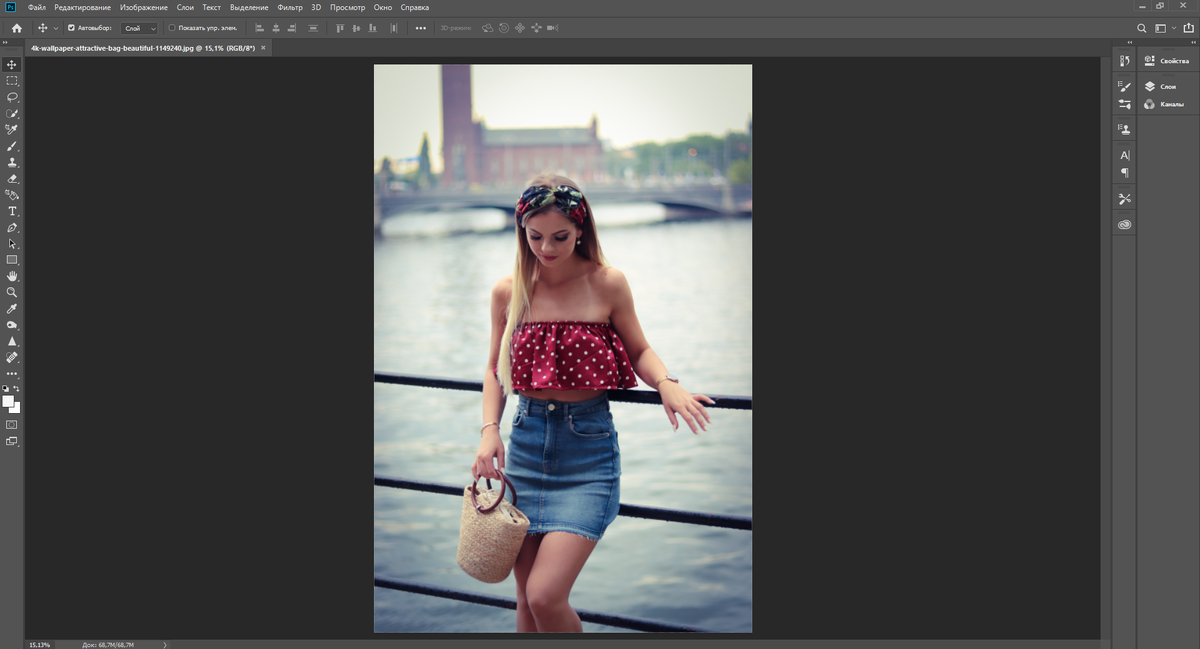Open status bar info arrow menu

coord(165,645)
